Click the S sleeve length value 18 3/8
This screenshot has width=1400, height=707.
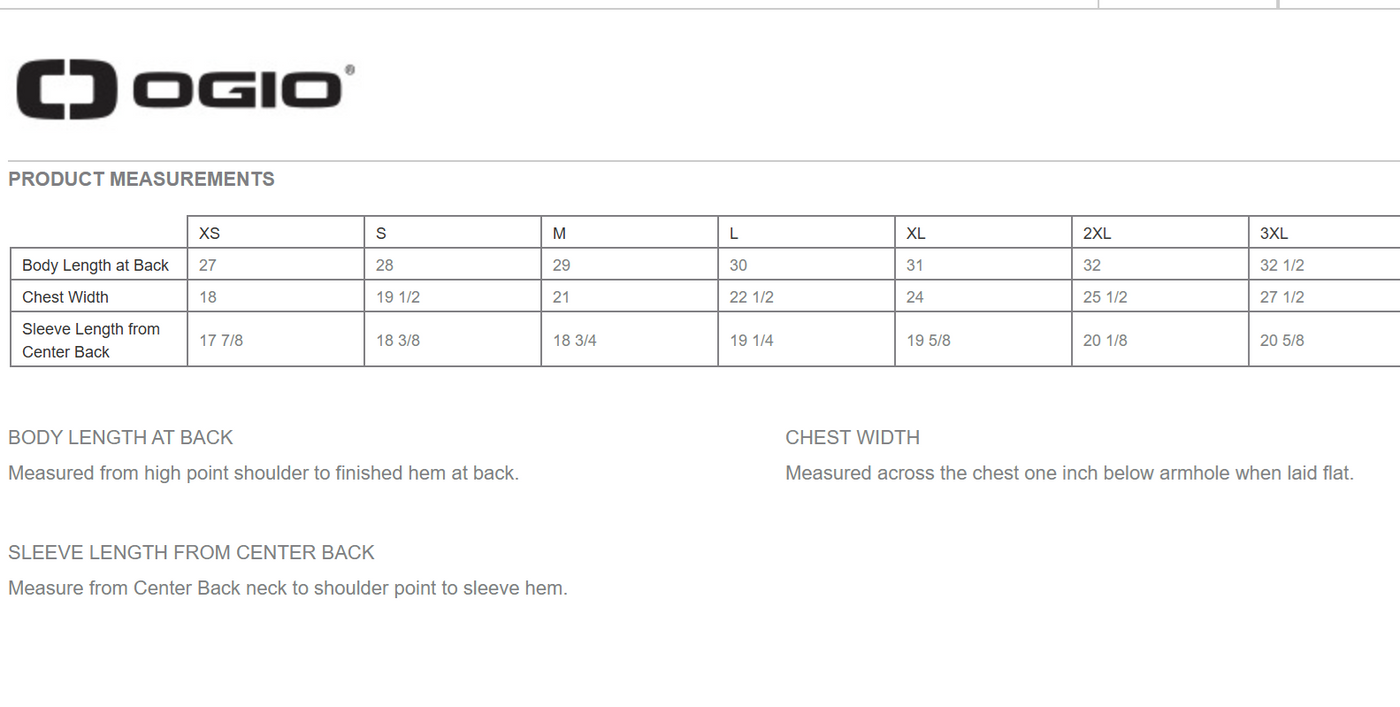(x=398, y=340)
